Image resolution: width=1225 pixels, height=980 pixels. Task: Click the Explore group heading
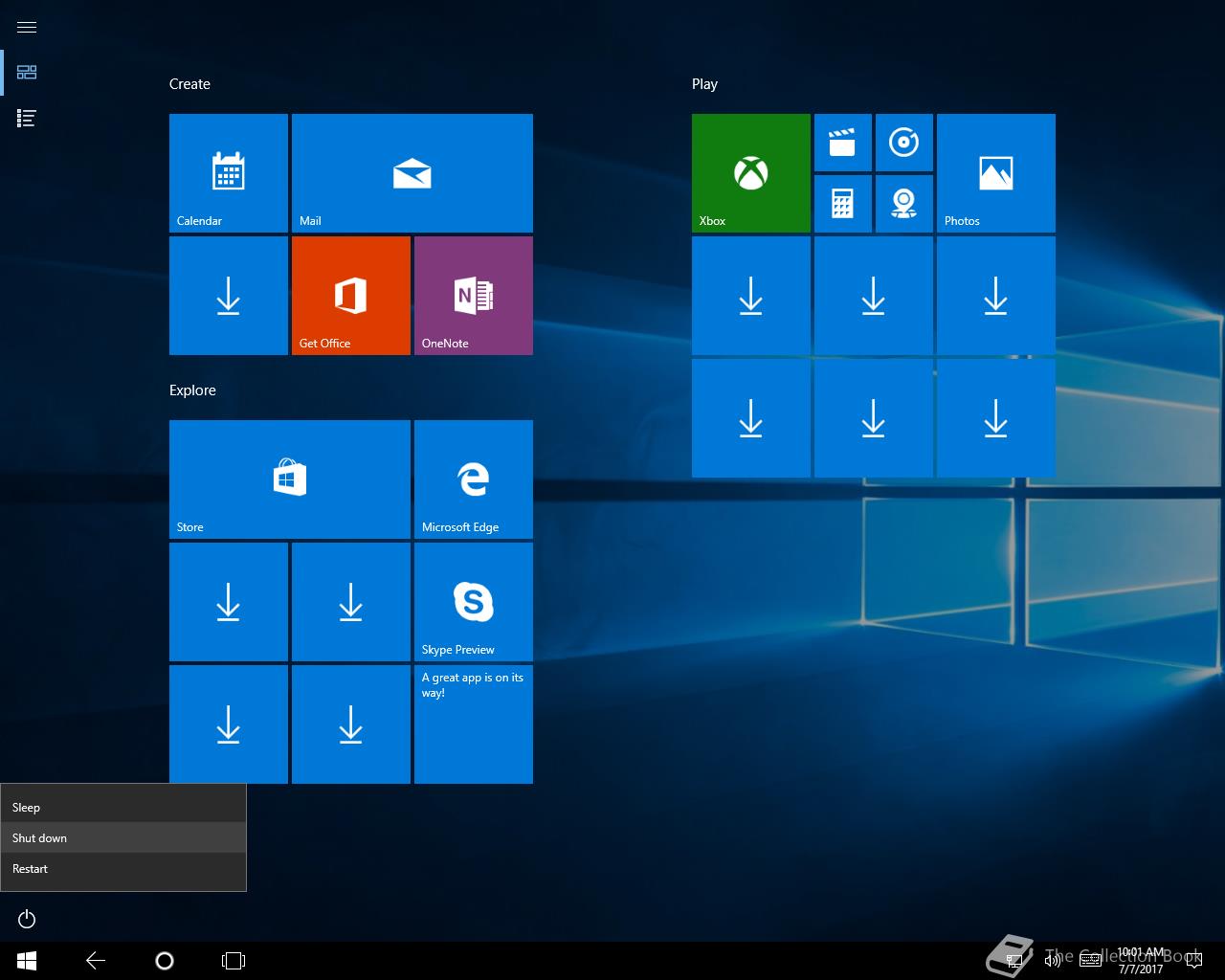pos(192,390)
